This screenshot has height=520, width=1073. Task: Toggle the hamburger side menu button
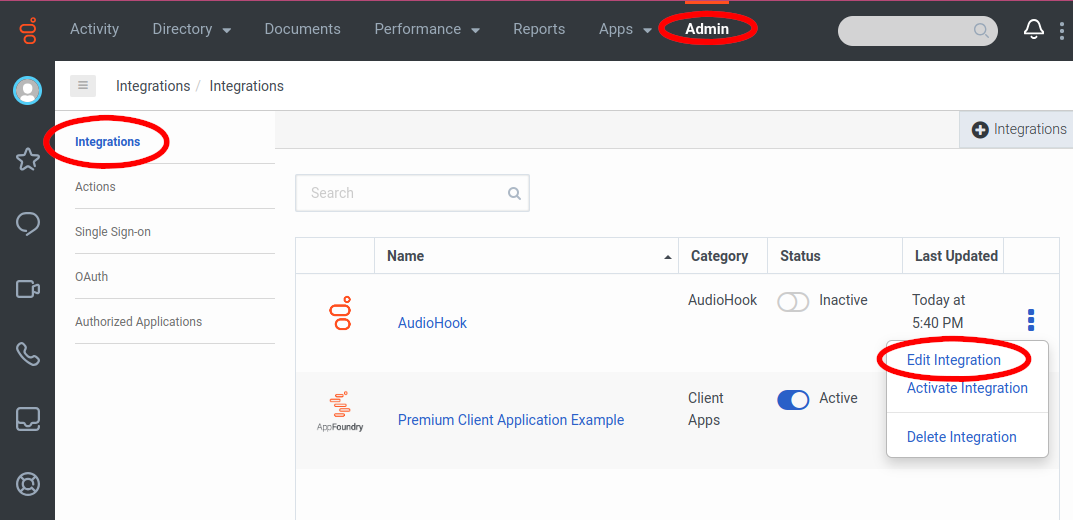pyautogui.click(x=83, y=86)
